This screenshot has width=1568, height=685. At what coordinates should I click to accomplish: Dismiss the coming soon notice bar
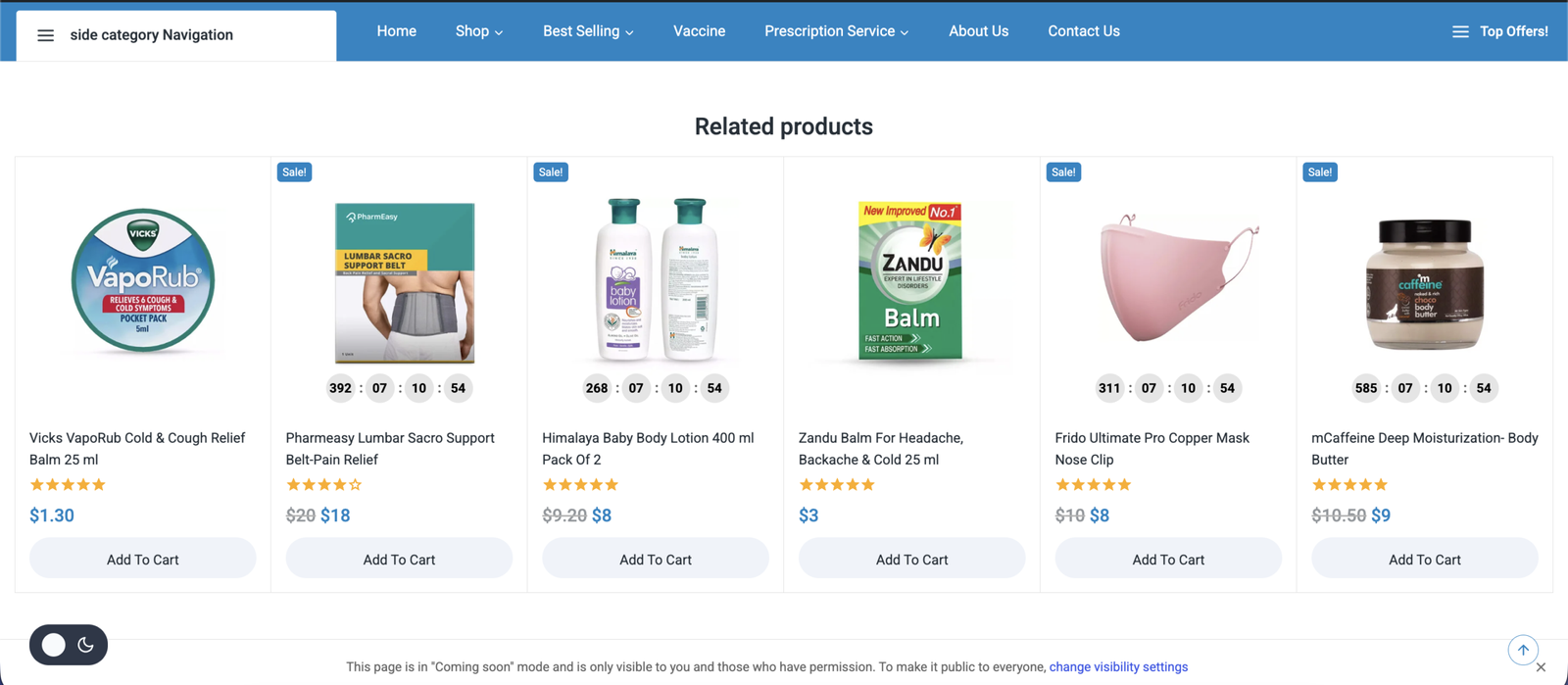pos(1541,667)
